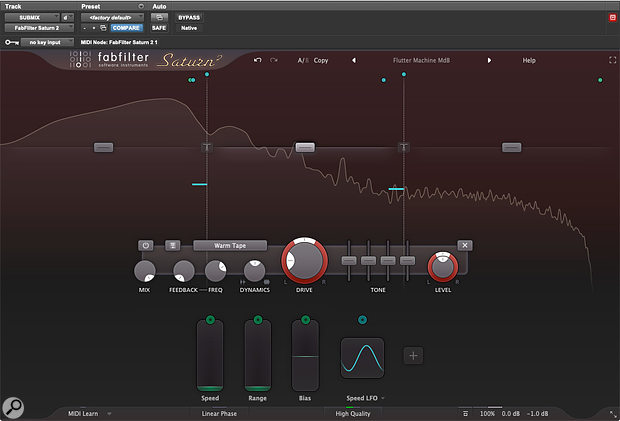This screenshot has width=620, height=421.
Task: Open the SUBMIX track dropdown
Action: coord(32,17)
